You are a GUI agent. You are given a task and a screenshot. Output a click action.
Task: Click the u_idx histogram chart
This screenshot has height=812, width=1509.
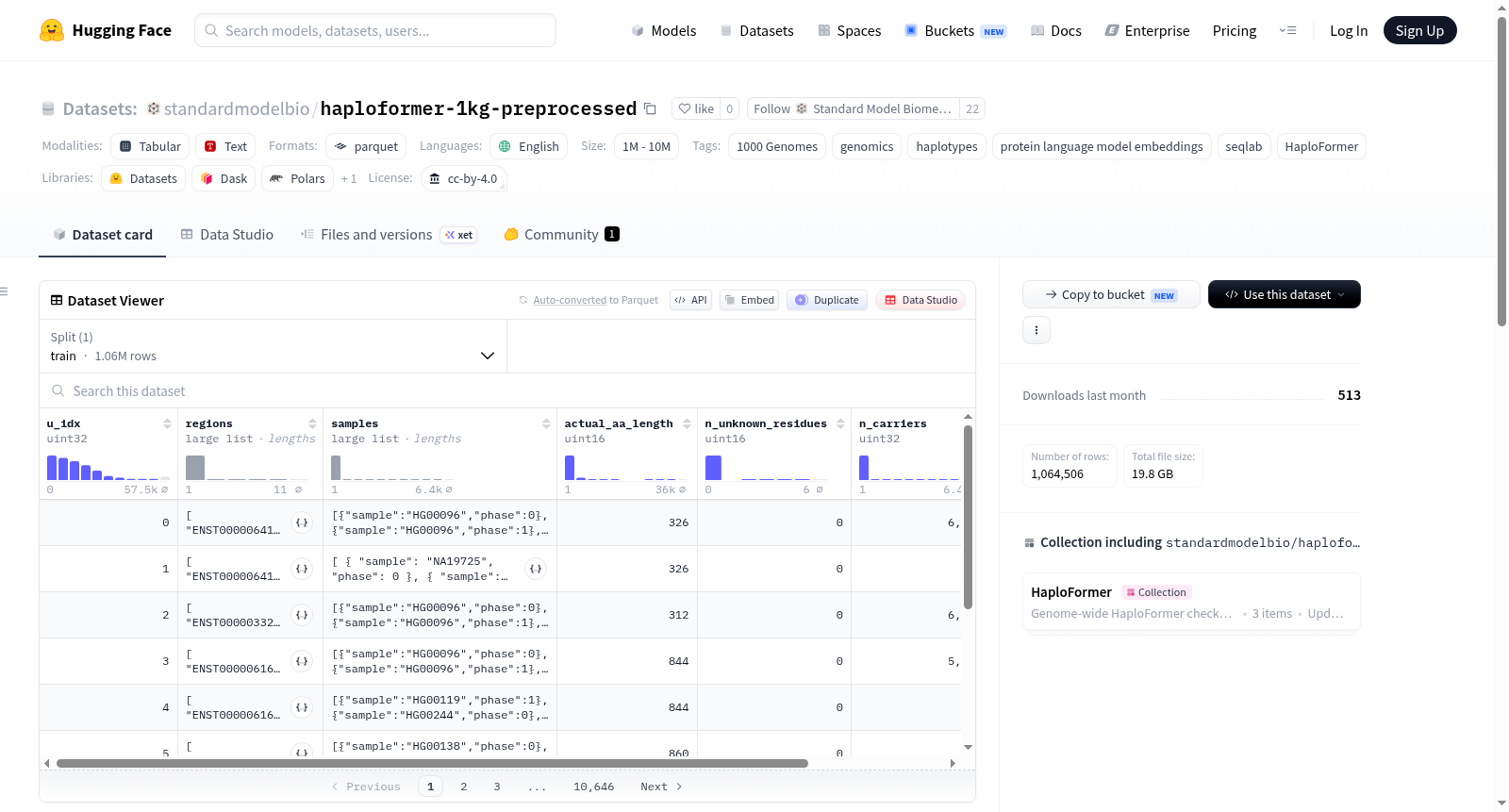[108, 467]
